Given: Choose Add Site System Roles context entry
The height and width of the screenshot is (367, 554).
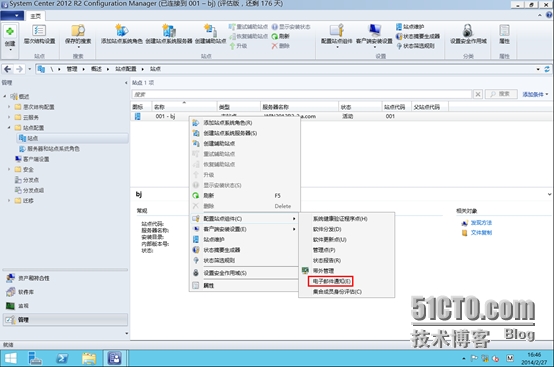Looking at the screenshot, I should [x=244, y=123].
